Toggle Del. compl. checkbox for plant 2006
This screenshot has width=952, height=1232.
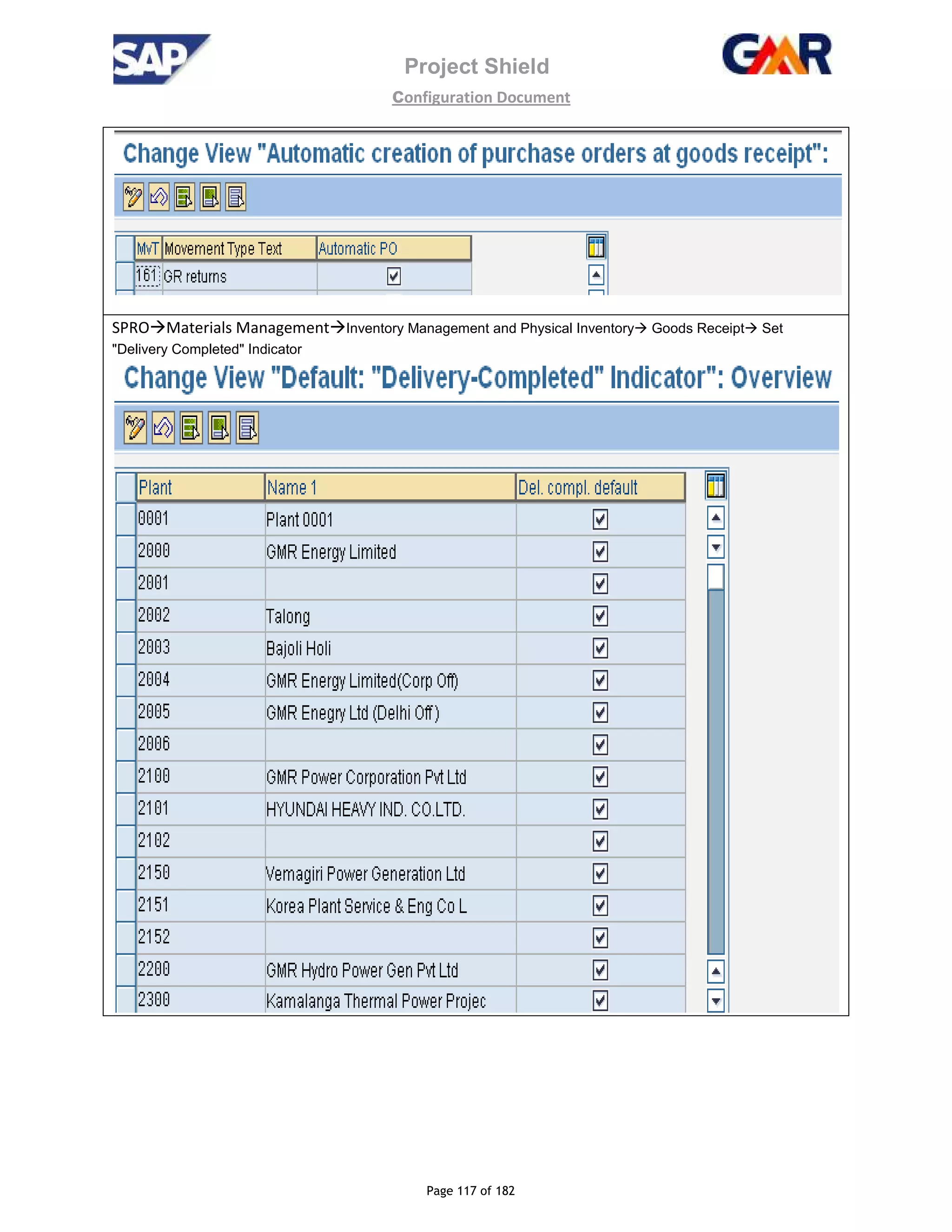click(600, 745)
